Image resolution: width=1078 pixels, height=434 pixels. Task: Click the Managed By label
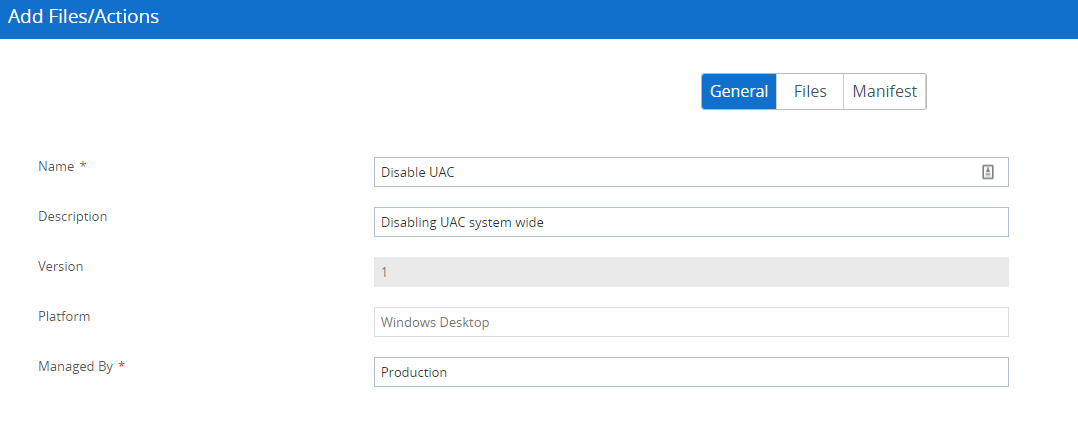75,366
